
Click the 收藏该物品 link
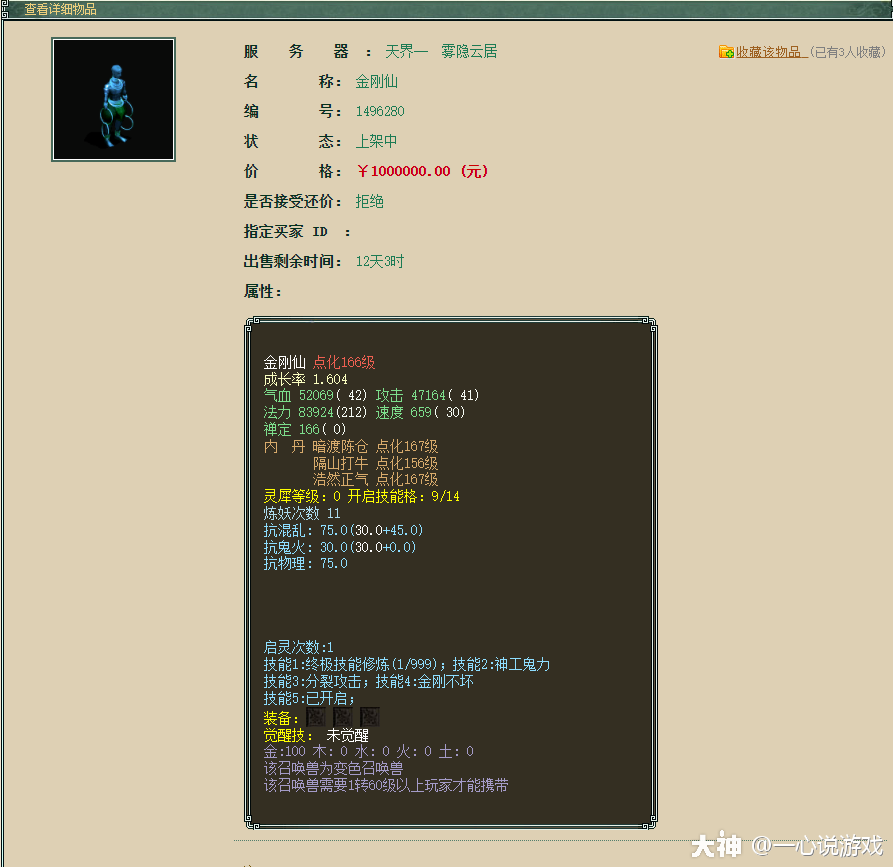coord(769,52)
